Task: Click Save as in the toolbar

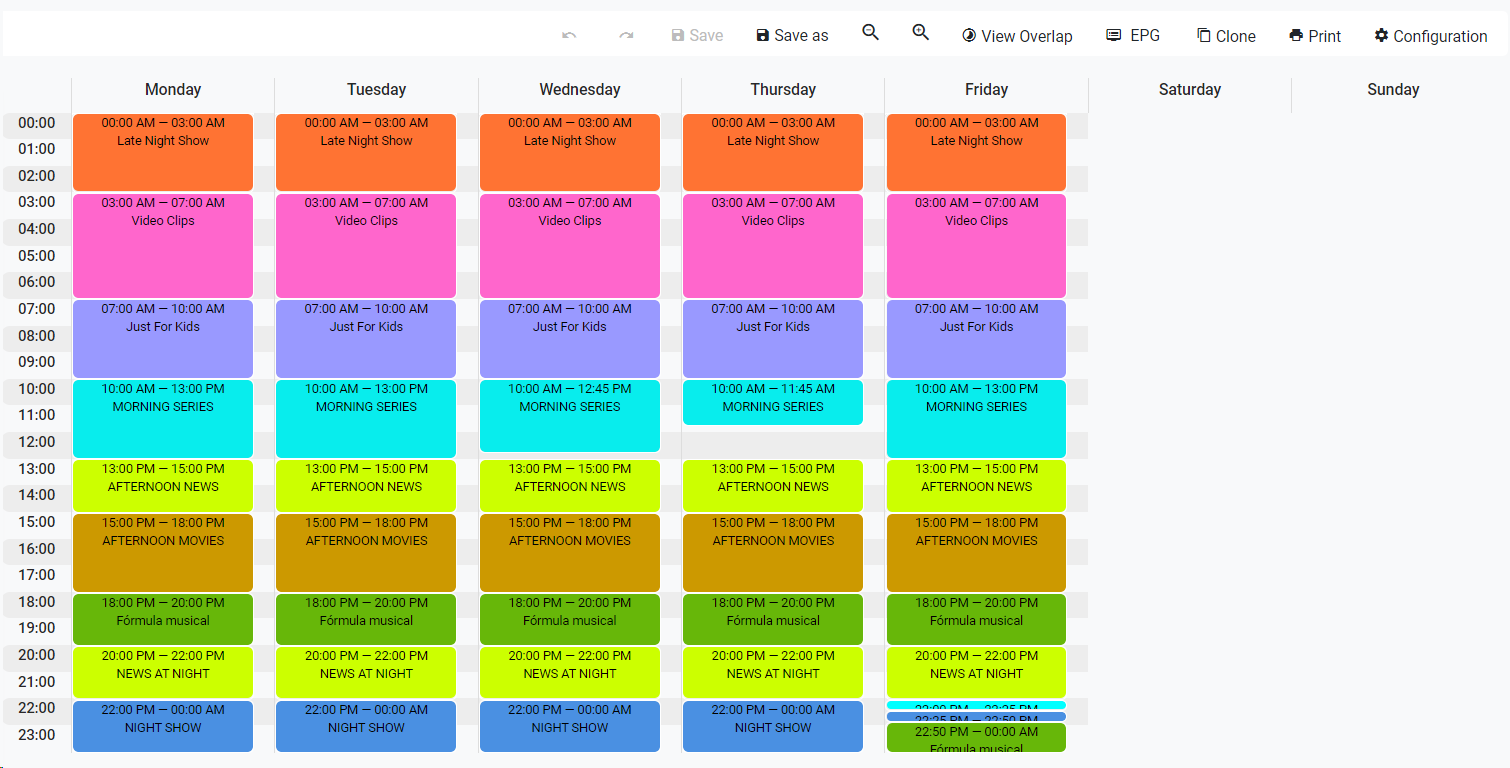Action: 792,36
